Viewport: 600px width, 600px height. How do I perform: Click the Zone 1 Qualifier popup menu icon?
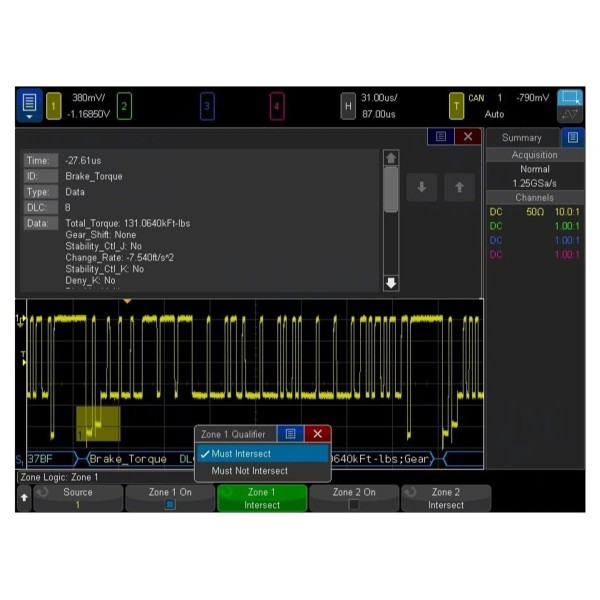pyautogui.click(x=290, y=434)
